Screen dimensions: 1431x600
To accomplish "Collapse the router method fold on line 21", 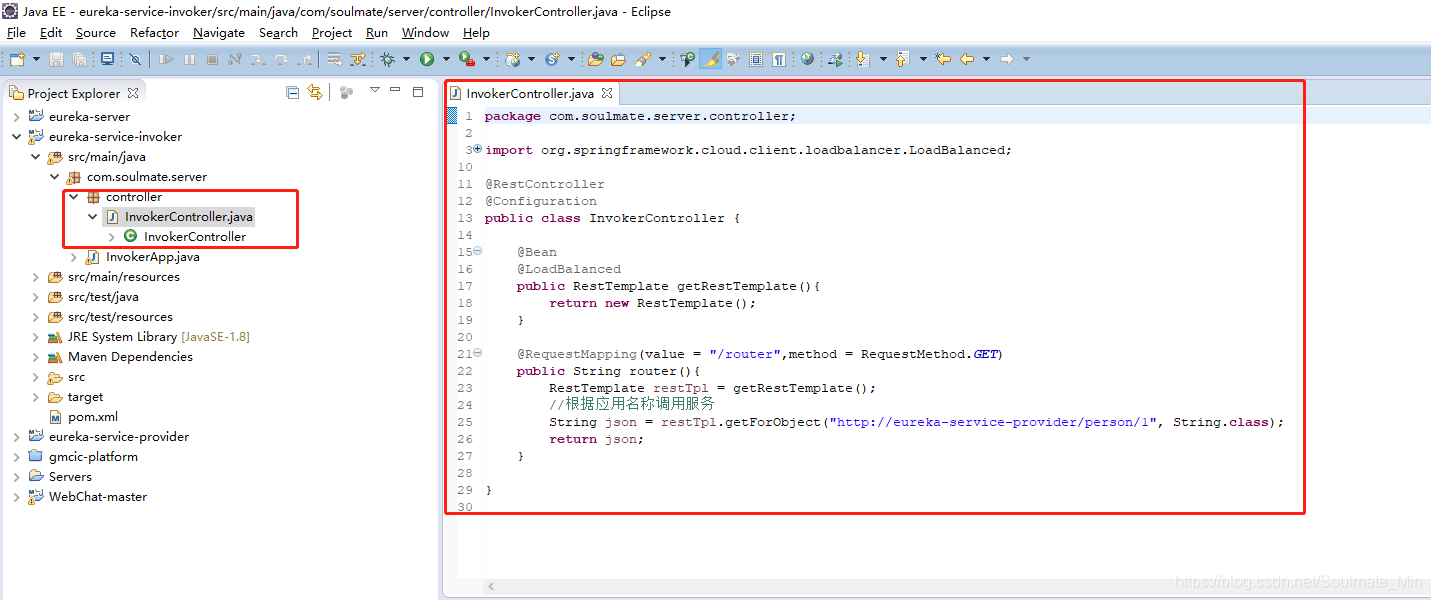I will [477, 353].
